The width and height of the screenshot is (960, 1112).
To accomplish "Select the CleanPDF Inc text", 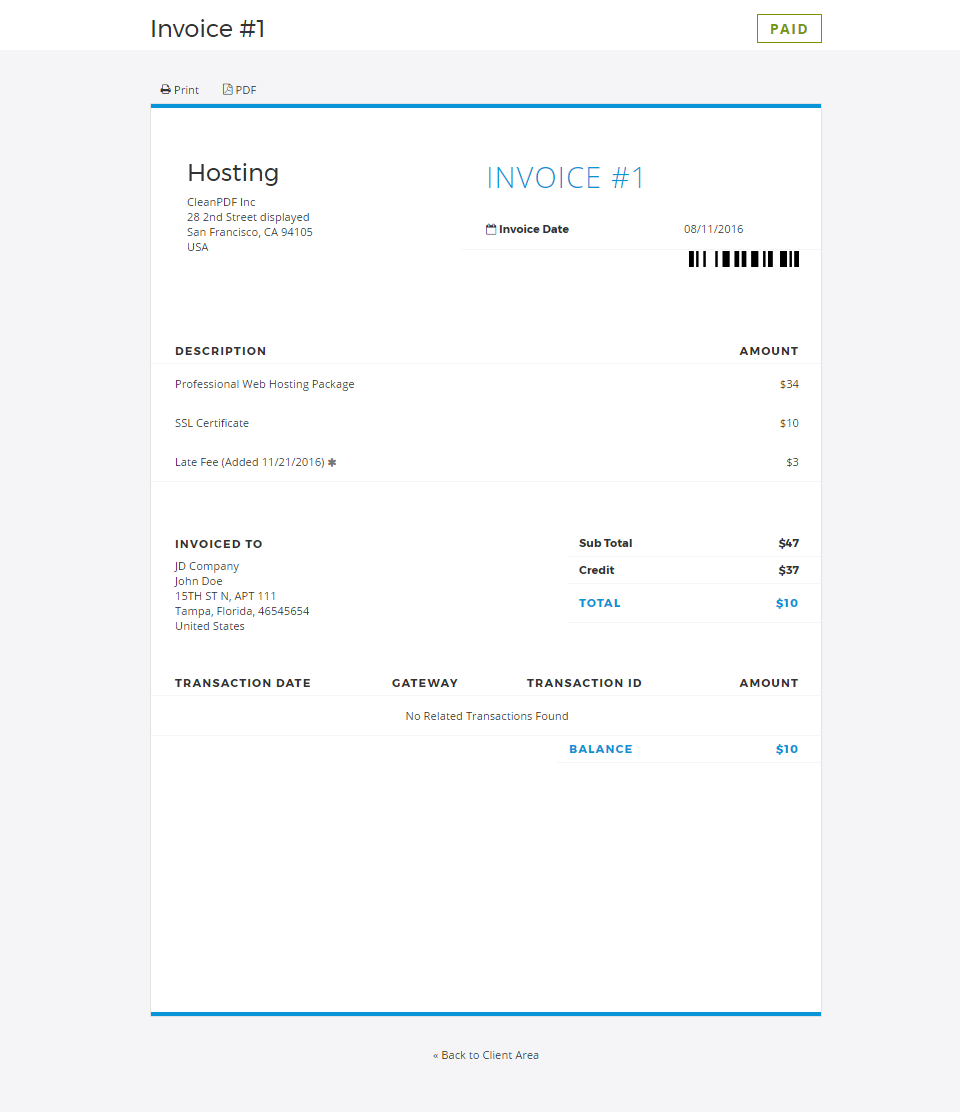I will 221,202.
